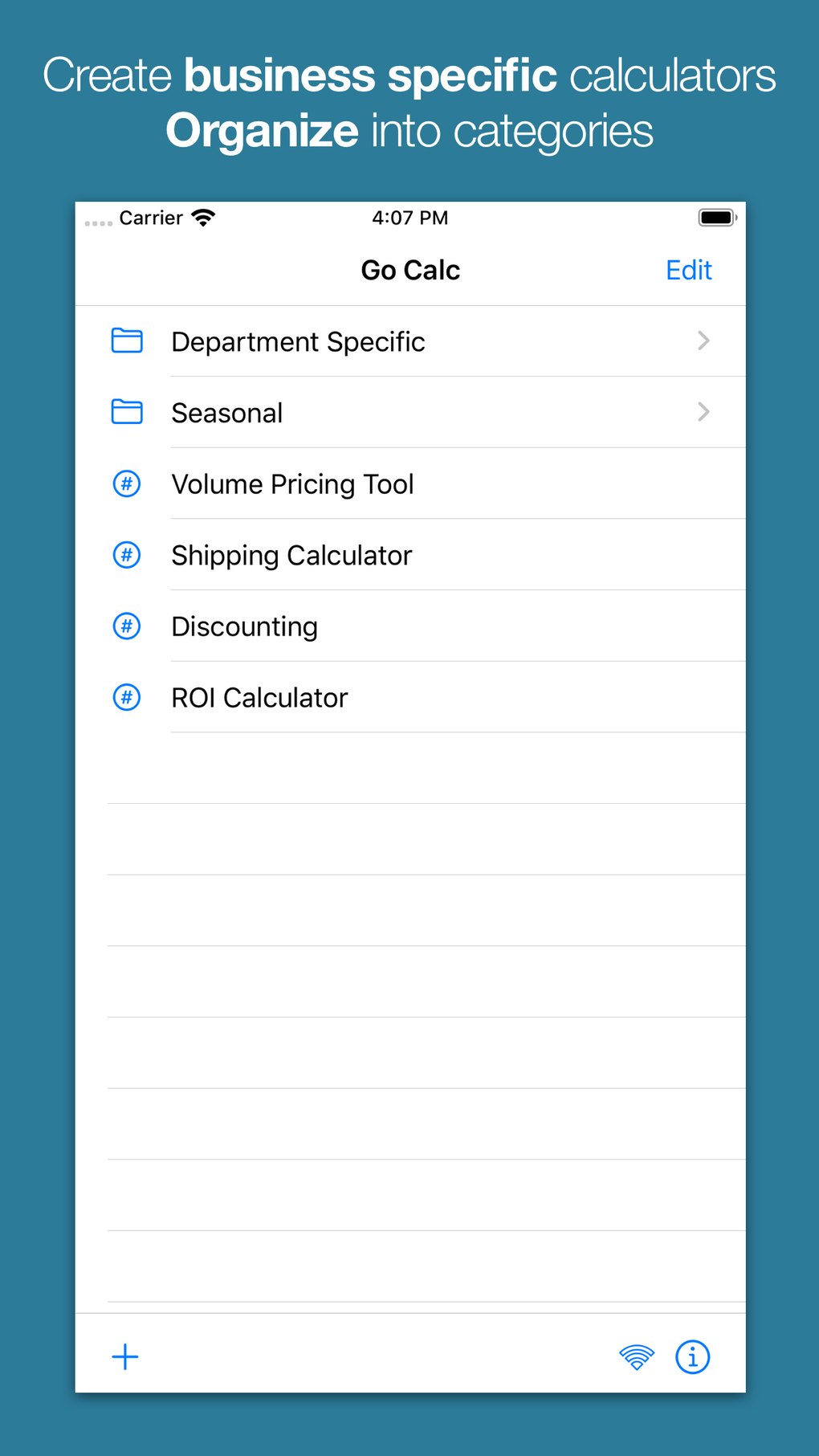Open the Discounting calculator row

point(244,626)
